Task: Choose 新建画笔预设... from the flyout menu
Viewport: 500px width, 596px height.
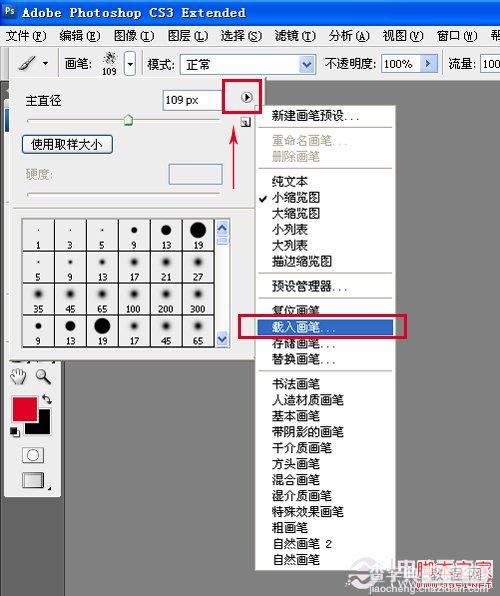Action: [x=316, y=116]
